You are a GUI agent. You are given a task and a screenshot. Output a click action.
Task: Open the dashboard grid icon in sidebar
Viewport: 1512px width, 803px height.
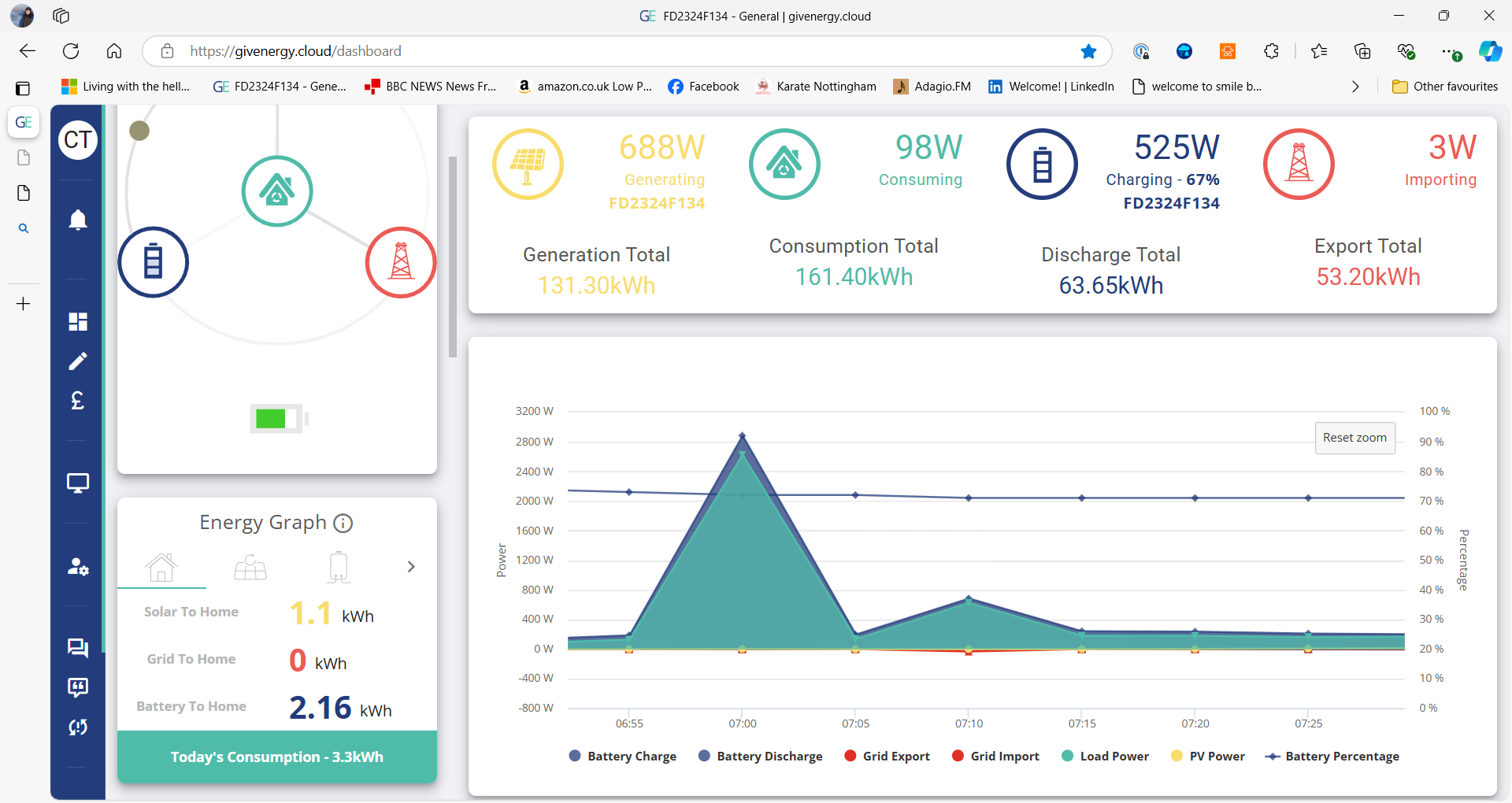pyautogui.click(x=77, y=321)
